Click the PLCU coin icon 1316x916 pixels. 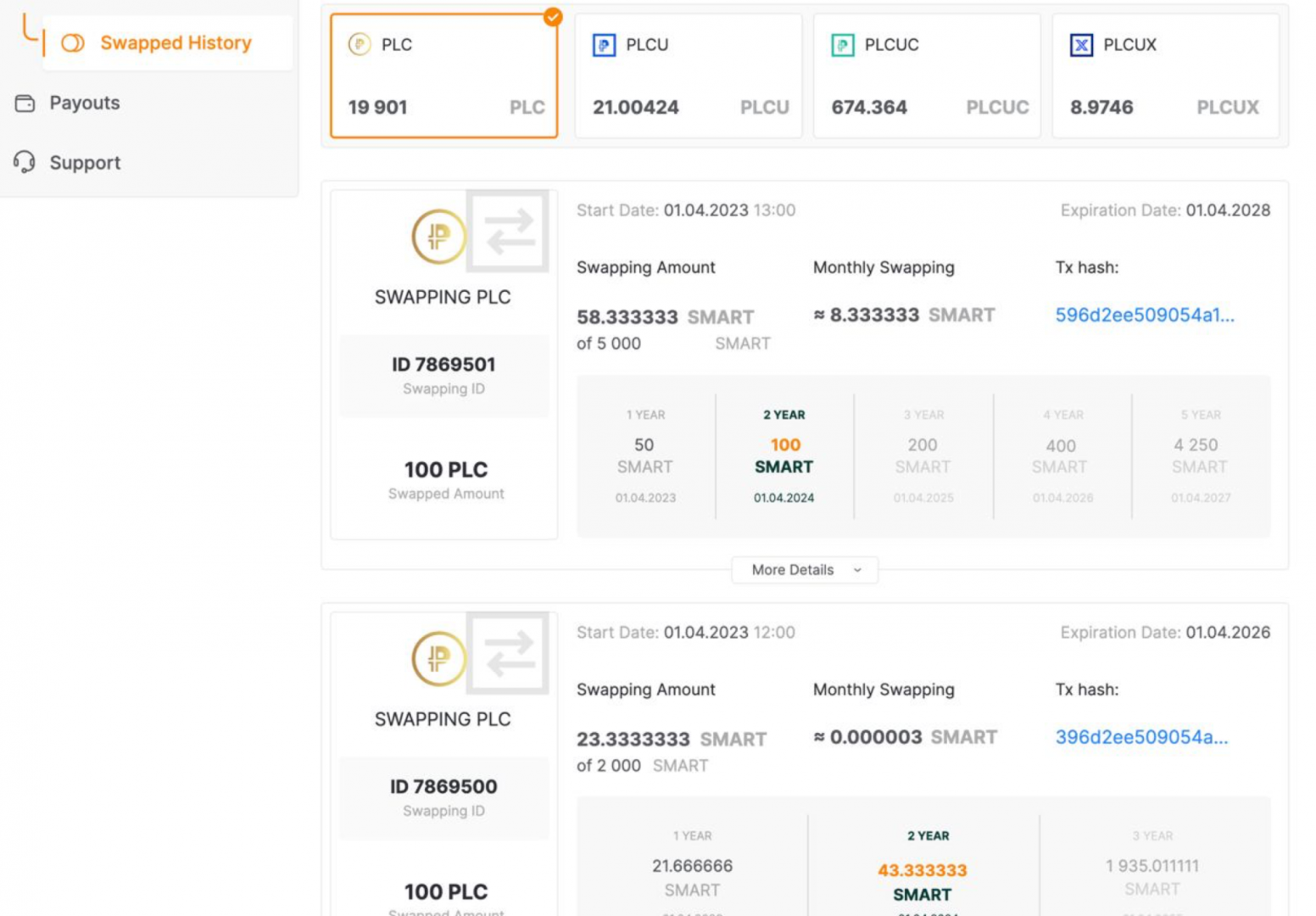[604, 45]
